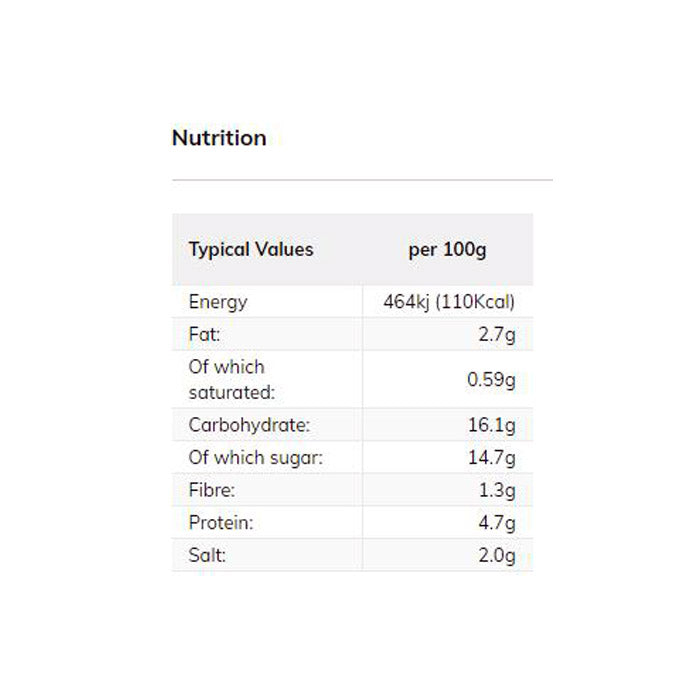Select the Of which saturated label
700x700 pixels.
pyautogui.click(x=231, y=380)
